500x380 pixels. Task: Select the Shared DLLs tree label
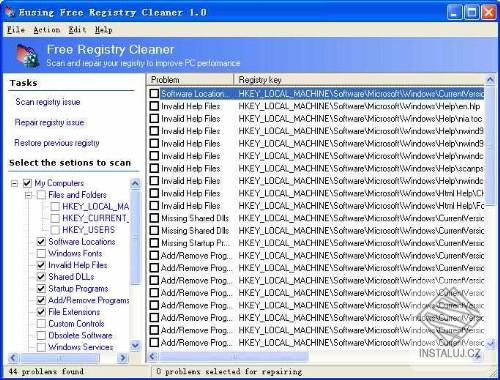point(71,277)
